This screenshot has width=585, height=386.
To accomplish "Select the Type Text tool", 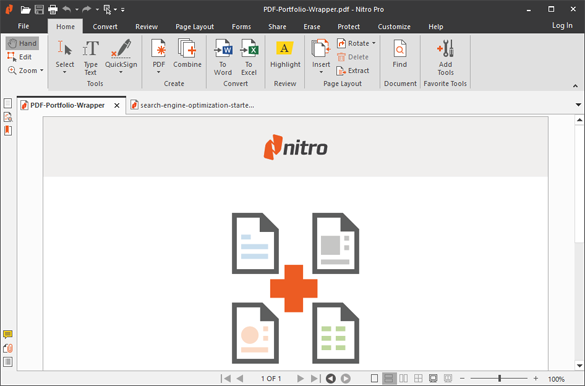I will pyautogui.click(x=91, y=57).
